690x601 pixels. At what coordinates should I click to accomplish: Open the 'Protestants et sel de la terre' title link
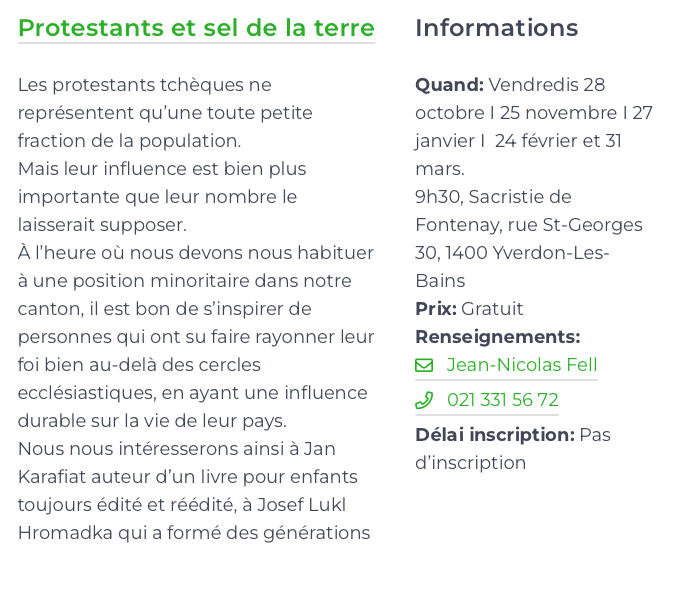[x=196, y=28]
